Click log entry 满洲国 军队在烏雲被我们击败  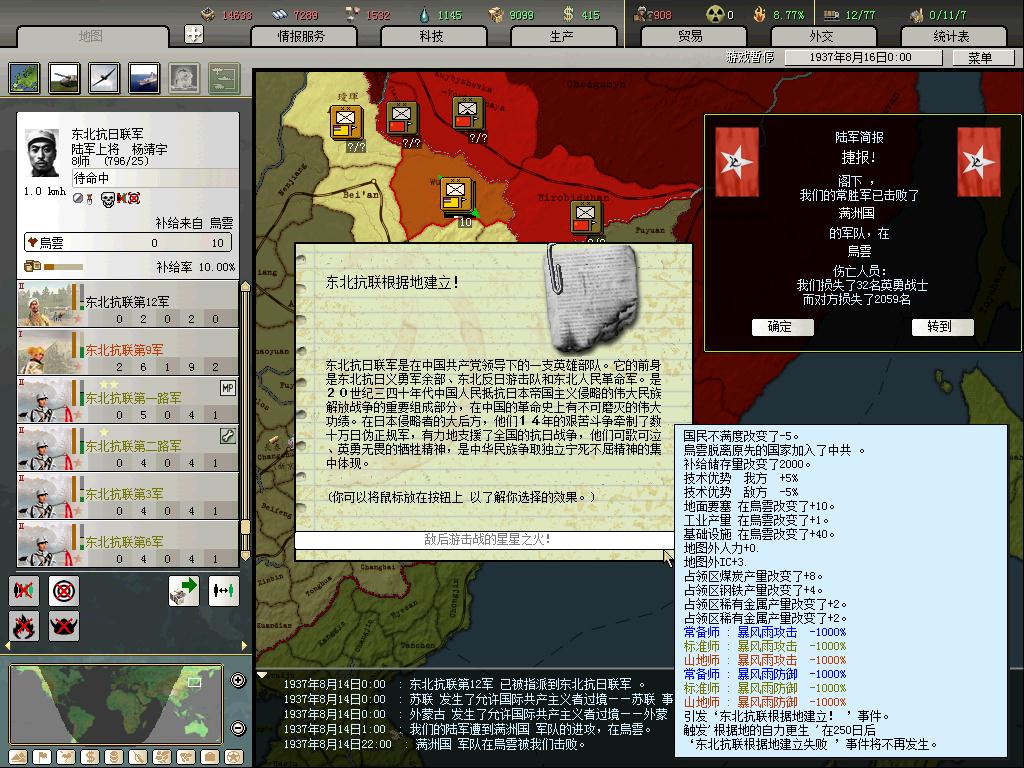coord(500,744)
